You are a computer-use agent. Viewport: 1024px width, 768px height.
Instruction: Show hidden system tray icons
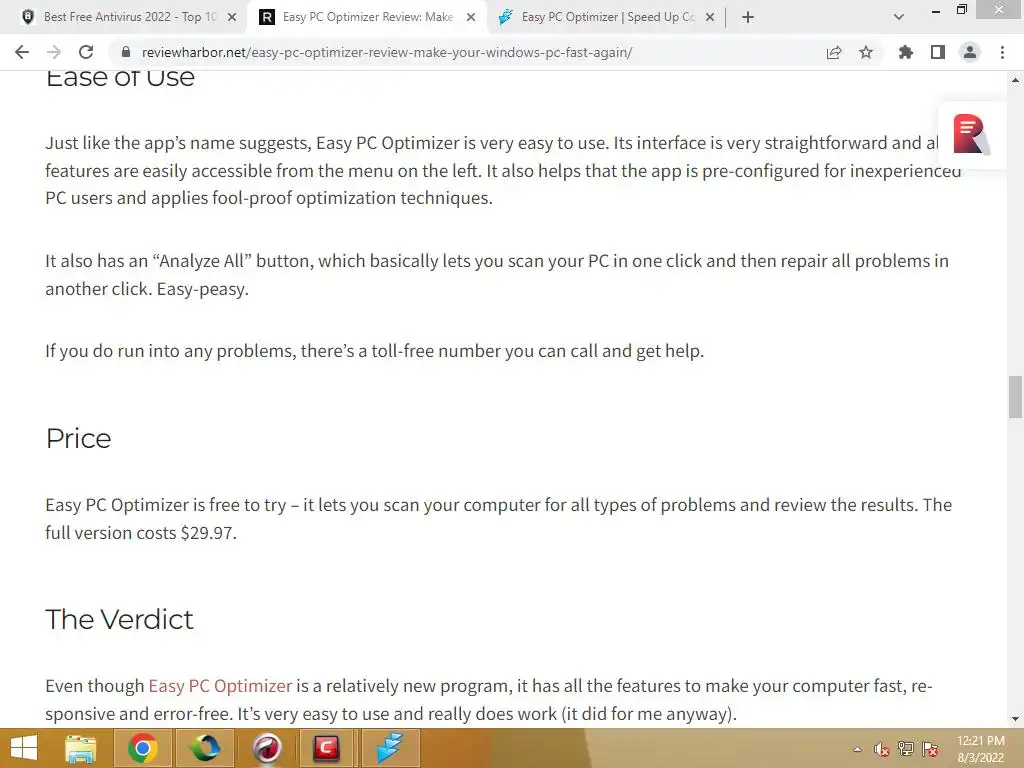[857, 749]
